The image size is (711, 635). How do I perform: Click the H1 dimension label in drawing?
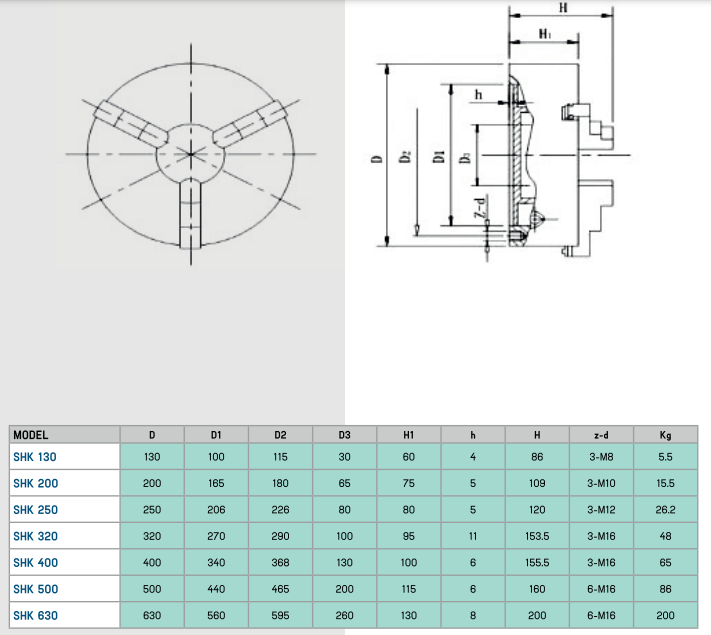[x=545, y=34]
